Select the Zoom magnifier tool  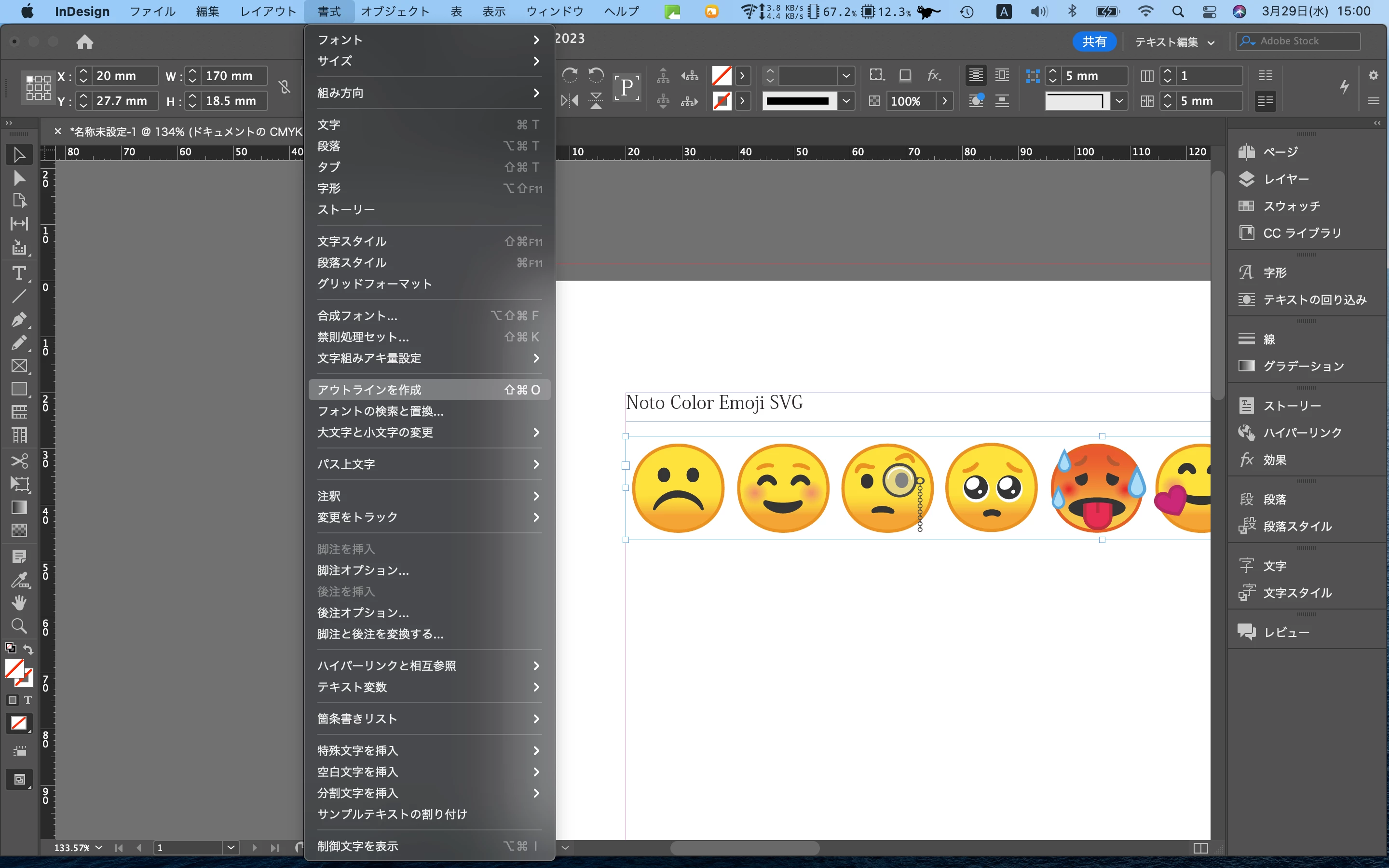(19, 626)
